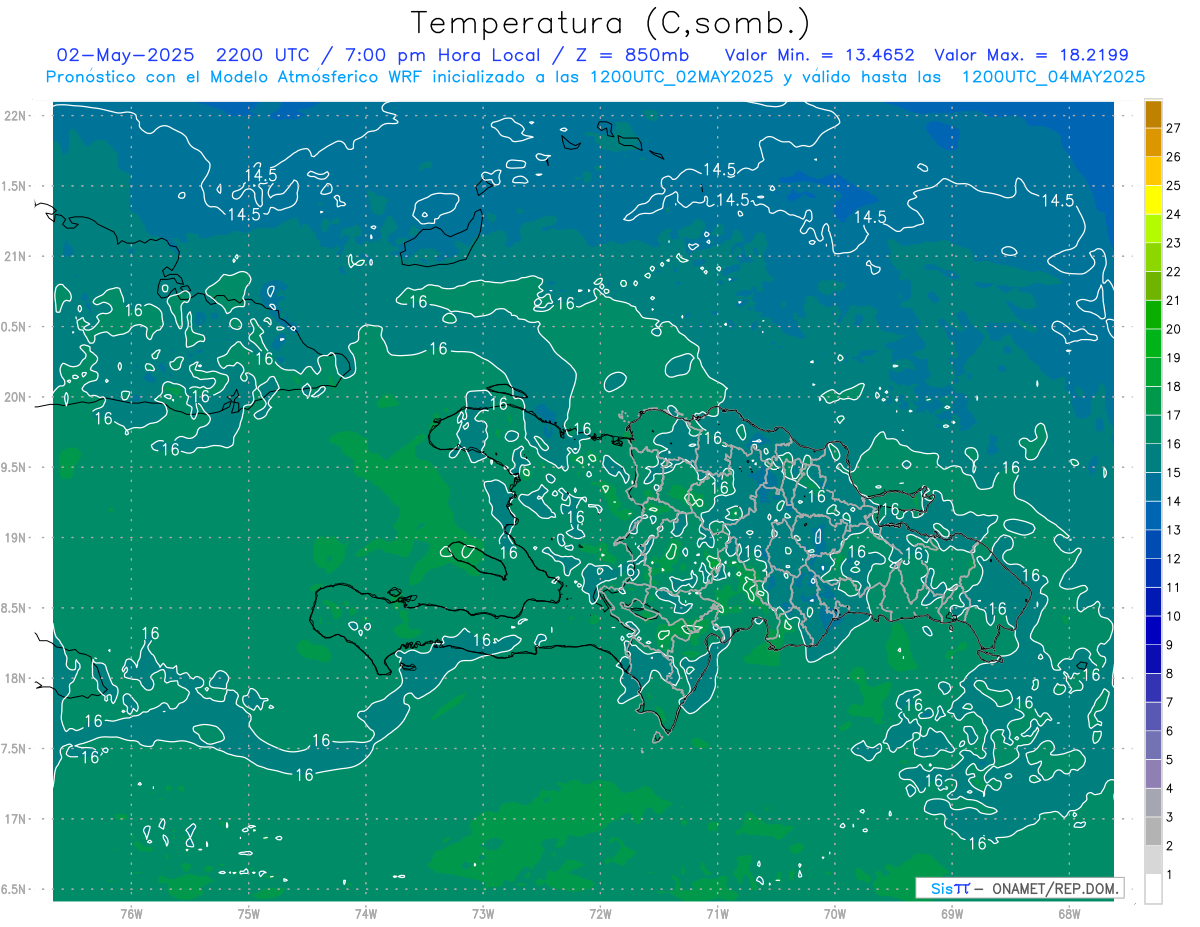The image size is (1200, 927).
Task: Click the '24' color scale label
Action: click(1174, 214)
